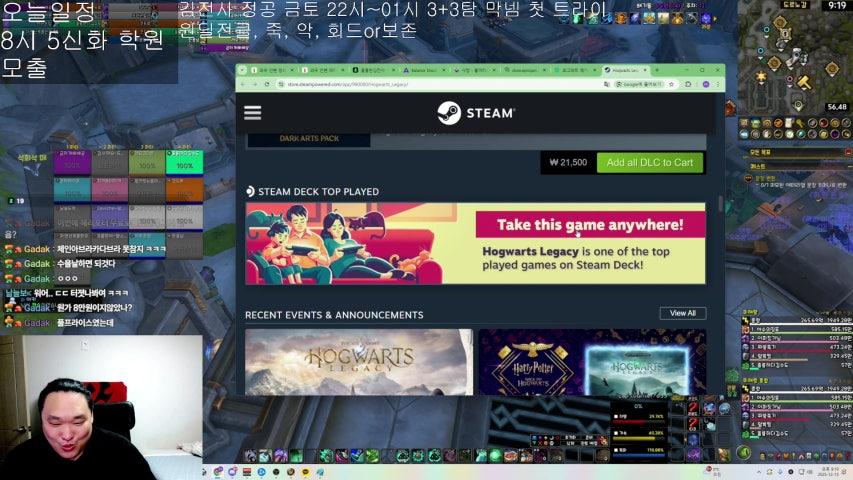Click the bright green orb ability on action bar
Screen dimensions: 853x480
tap(495, 455)
